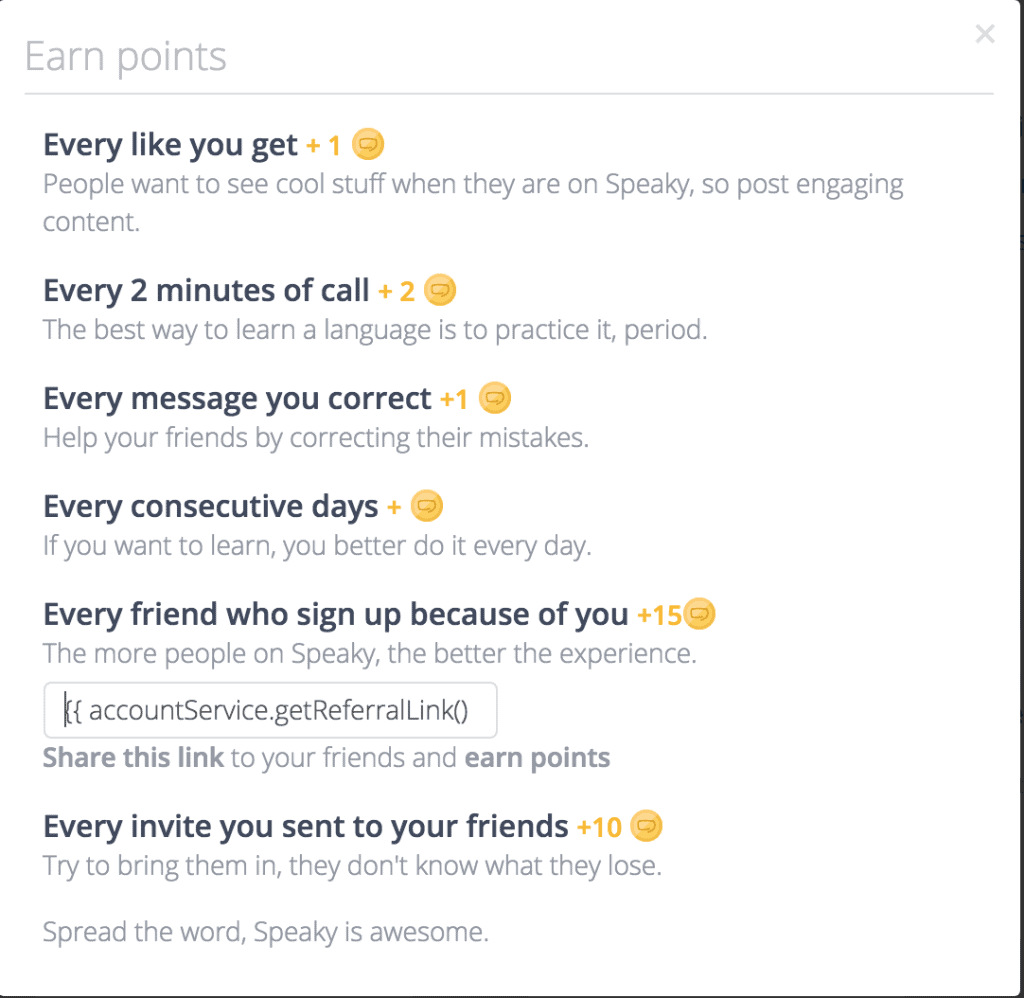Image resolution: width=1024 pixels, height=998 pixels.
Task: Click the coin icon next to 'Every like you get'
Action: [x=368, y=144]
